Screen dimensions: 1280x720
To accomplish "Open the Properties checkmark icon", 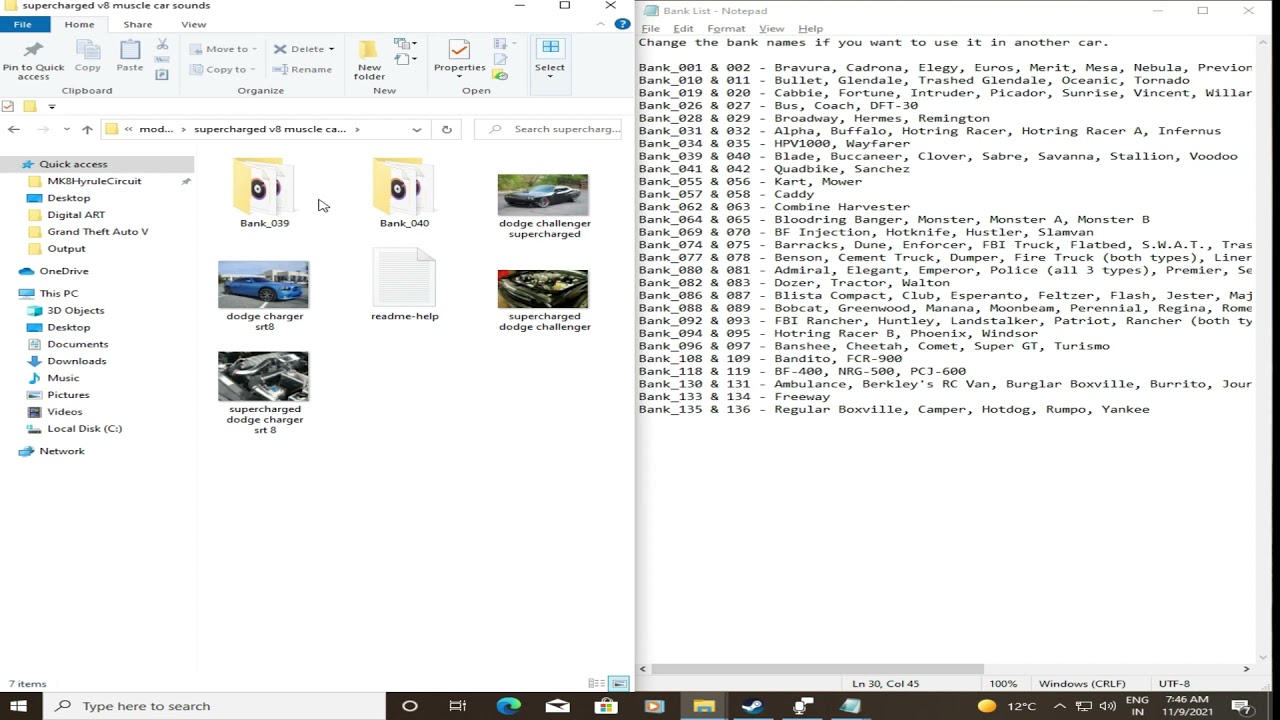I will point(459,50).
